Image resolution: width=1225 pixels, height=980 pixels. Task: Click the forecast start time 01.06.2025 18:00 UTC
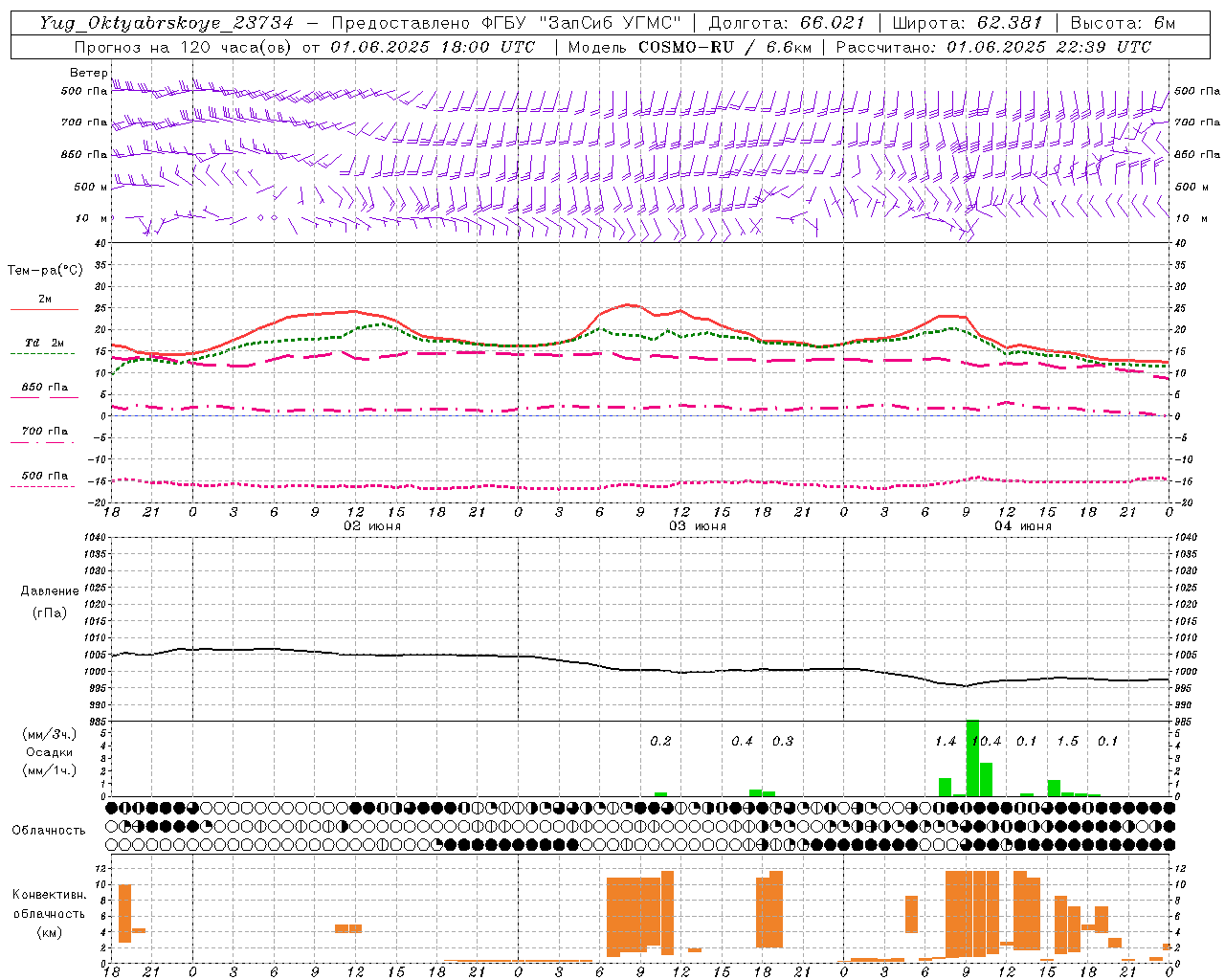(433, 47)
